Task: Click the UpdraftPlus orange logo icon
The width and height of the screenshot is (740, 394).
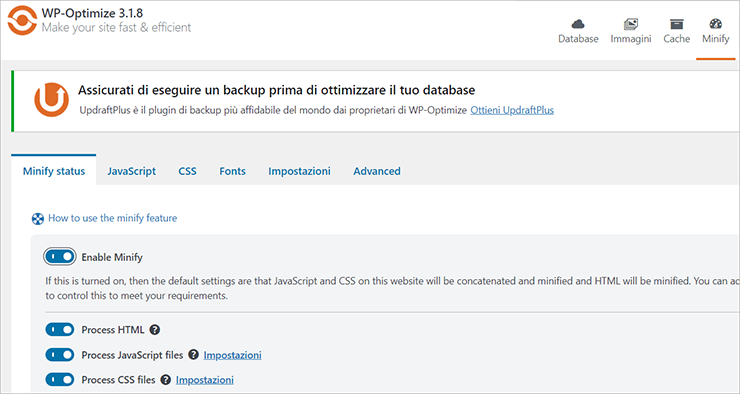Action: click(x=51, y=100)
